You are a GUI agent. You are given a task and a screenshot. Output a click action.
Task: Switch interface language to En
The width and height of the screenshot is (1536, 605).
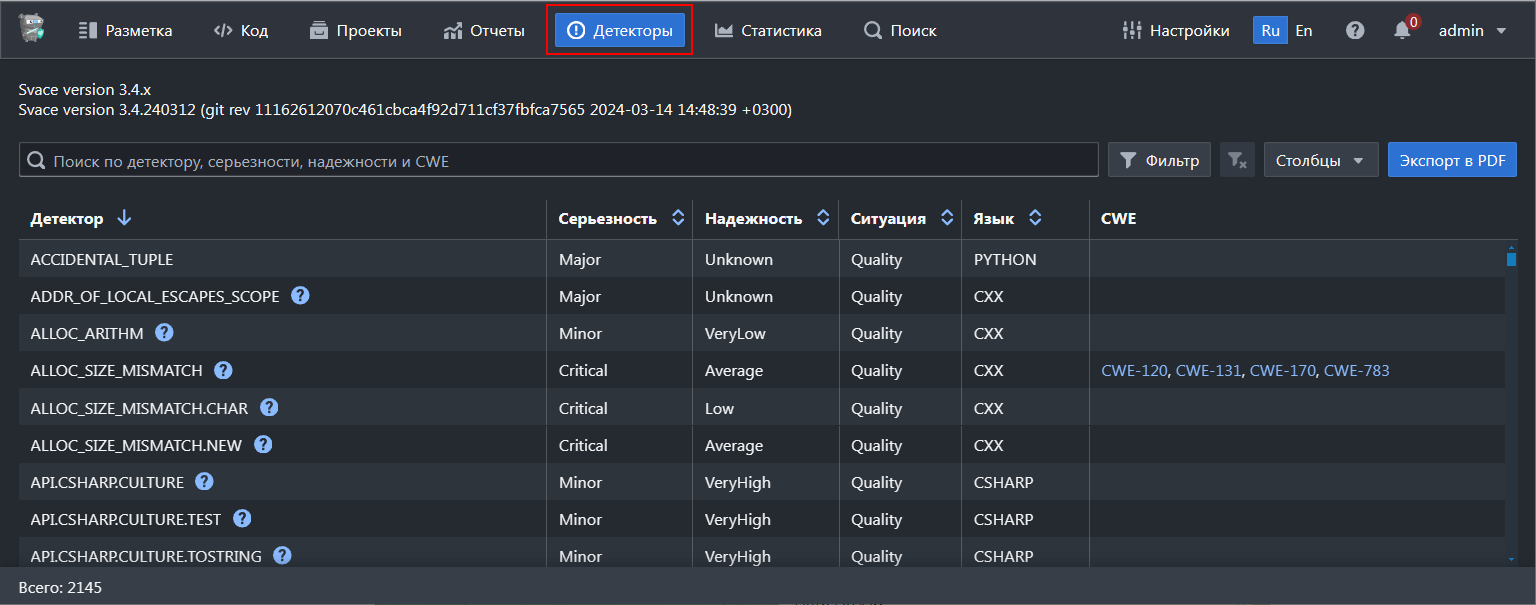pyautogui.click(x=1304, y=31)
